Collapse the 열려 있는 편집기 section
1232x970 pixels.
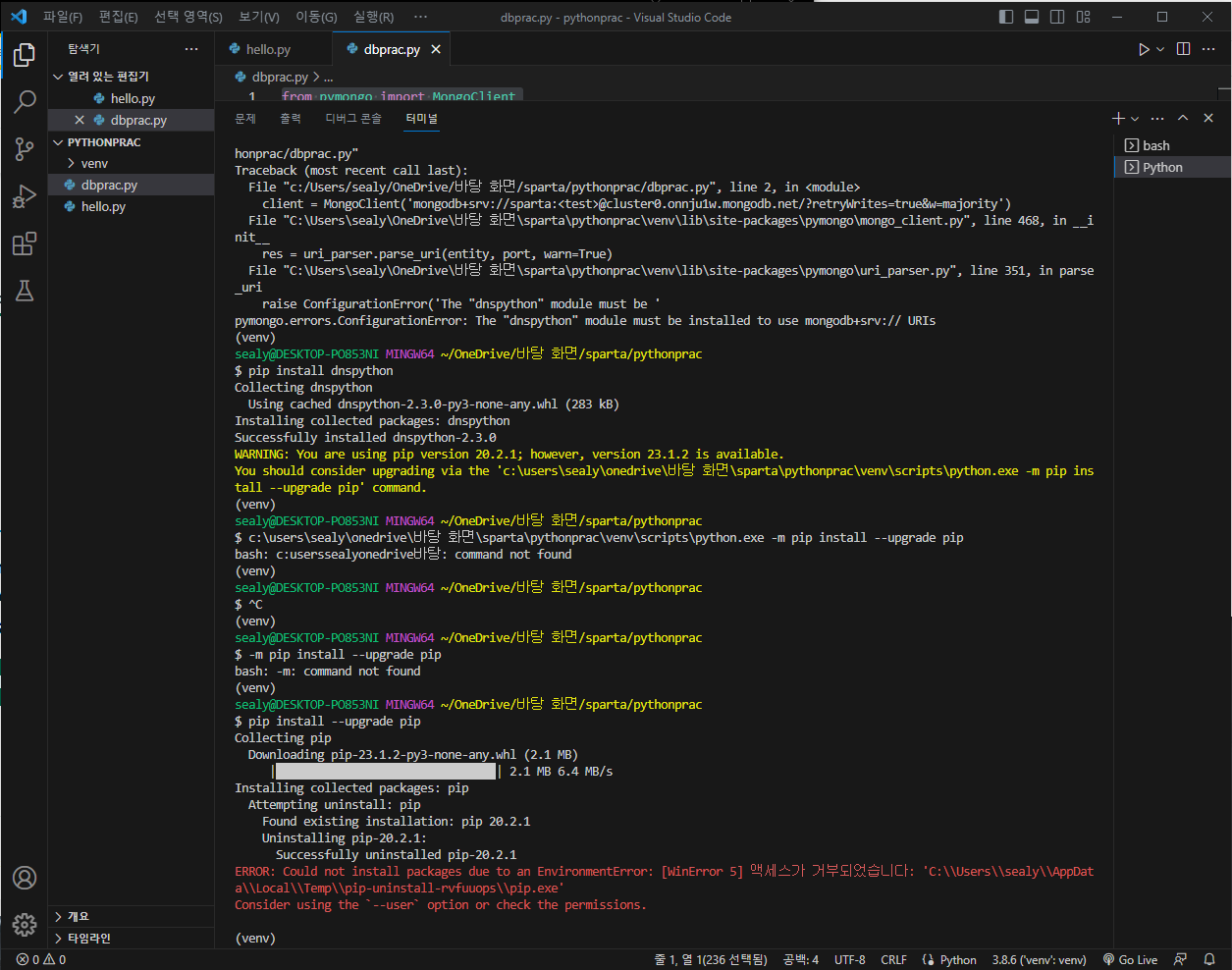coord(132,77)
